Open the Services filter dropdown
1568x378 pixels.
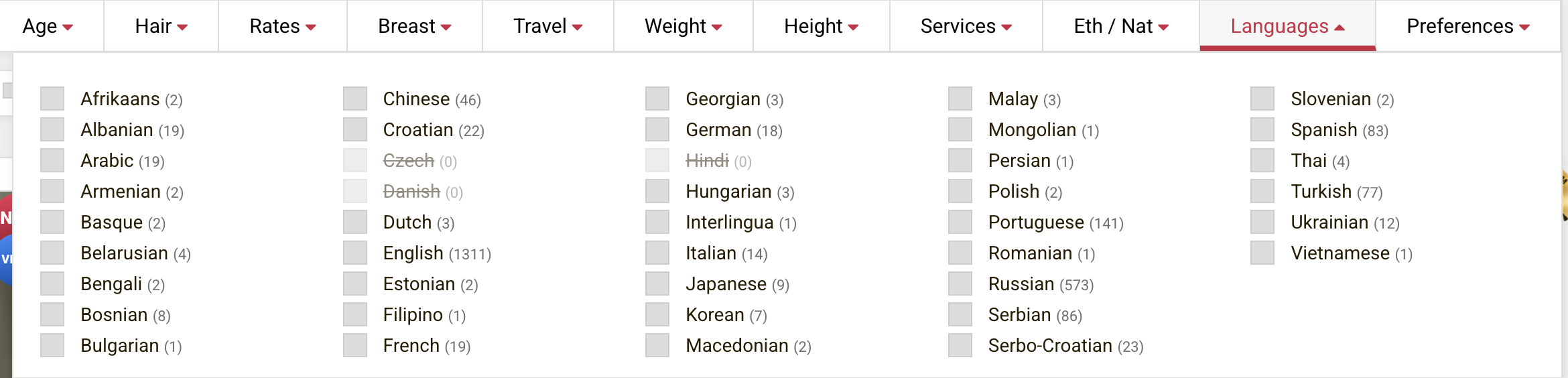click(x=966, y=26)
